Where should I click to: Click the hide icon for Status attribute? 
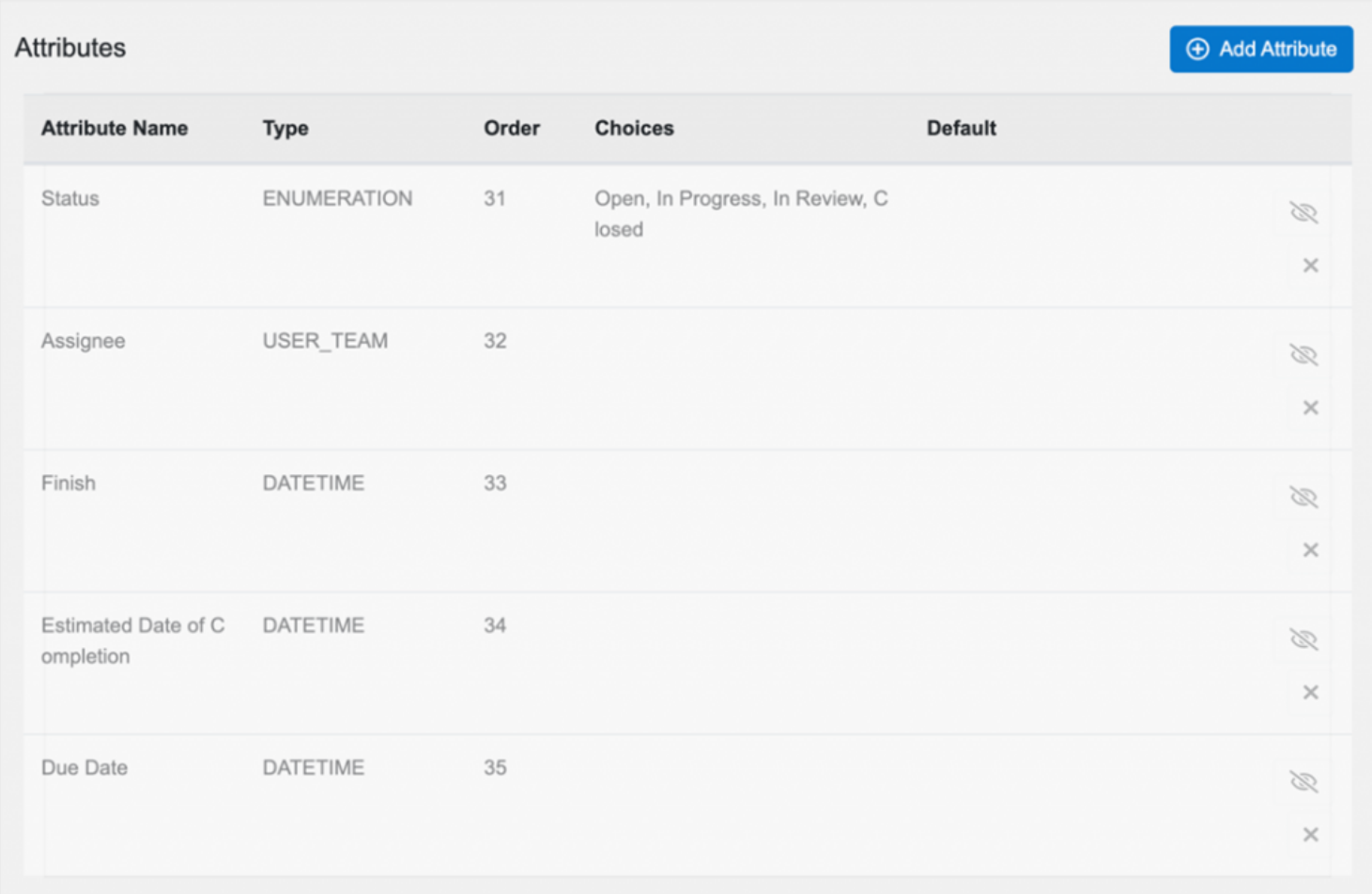pos(1305,212)
